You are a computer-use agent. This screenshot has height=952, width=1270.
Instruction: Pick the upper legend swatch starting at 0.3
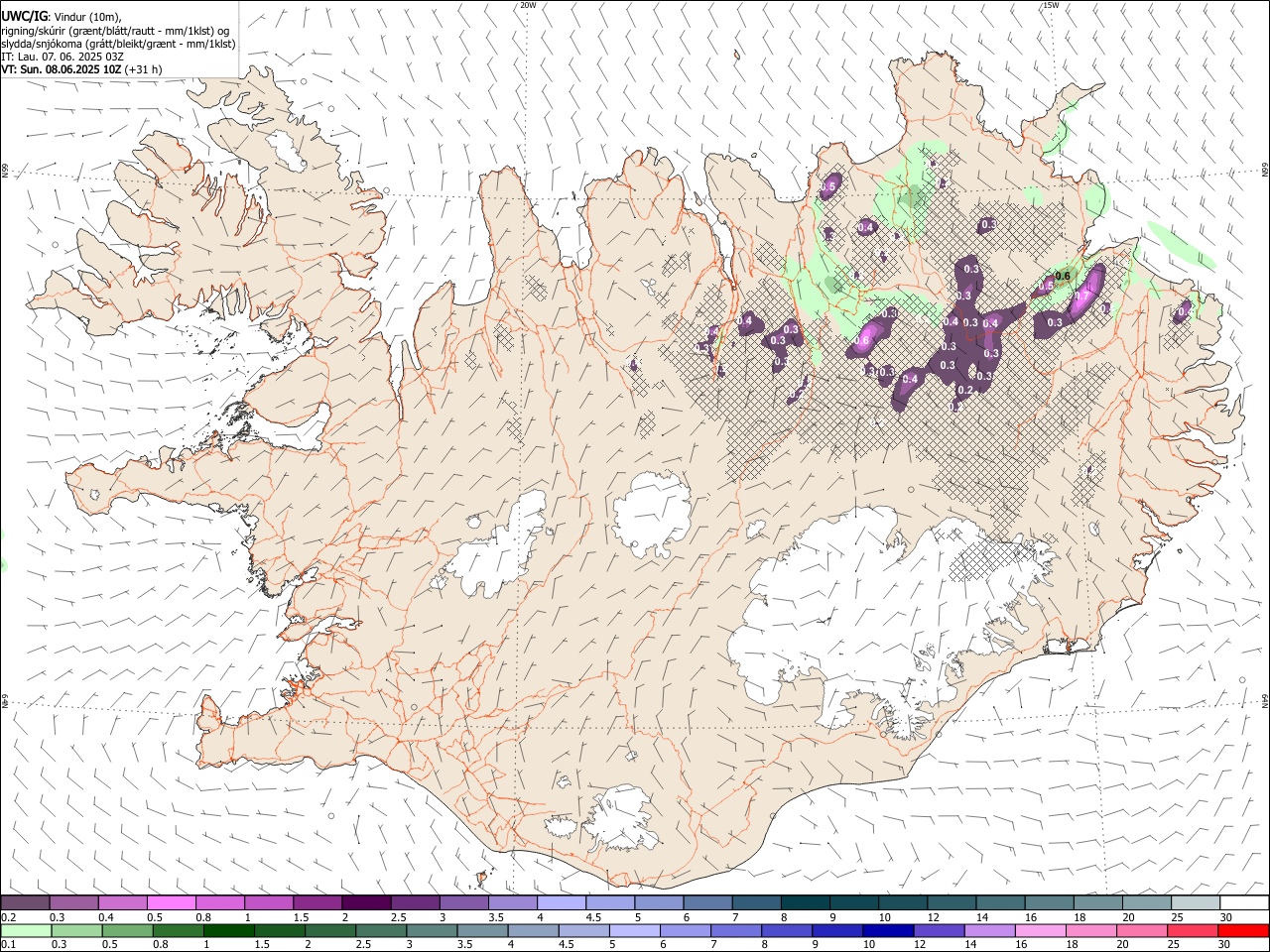pos(73,903)
